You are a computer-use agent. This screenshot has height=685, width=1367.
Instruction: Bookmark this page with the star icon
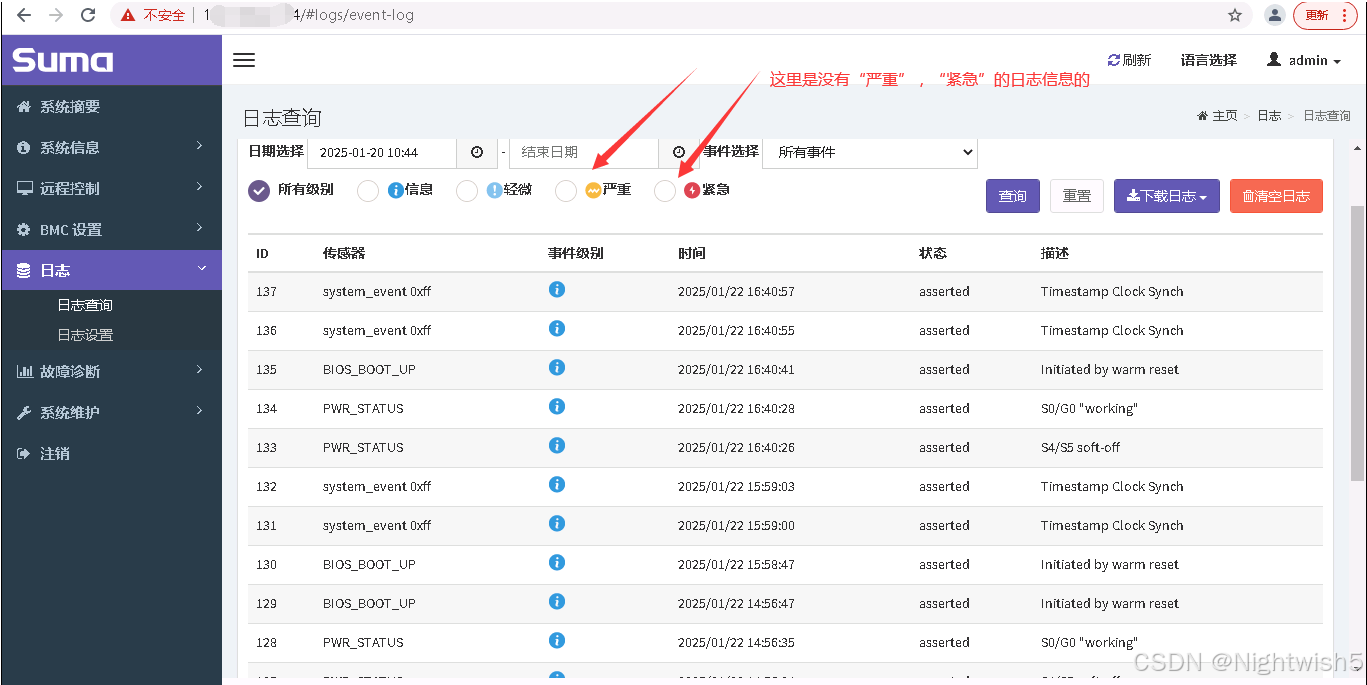click(x=1235, y=15)
